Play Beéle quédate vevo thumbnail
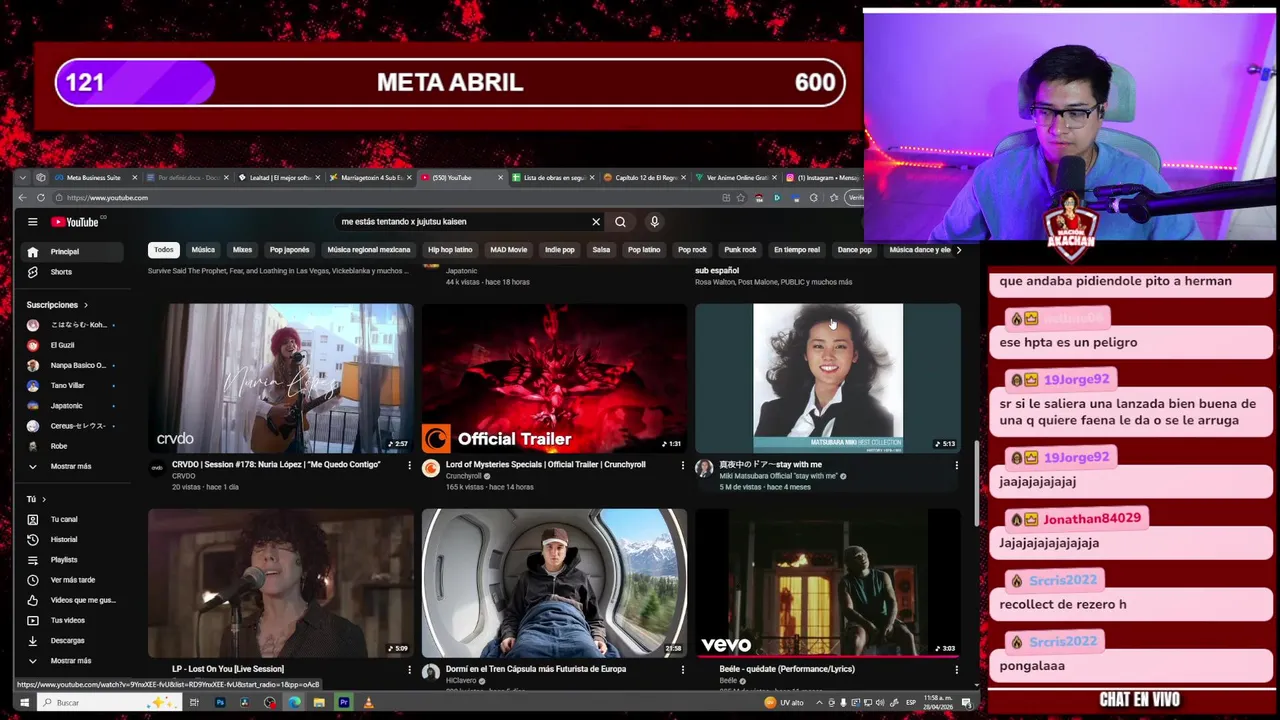The width and height of the screenshot is (1280, 720). pyautogui.click(x=828, y=582)
